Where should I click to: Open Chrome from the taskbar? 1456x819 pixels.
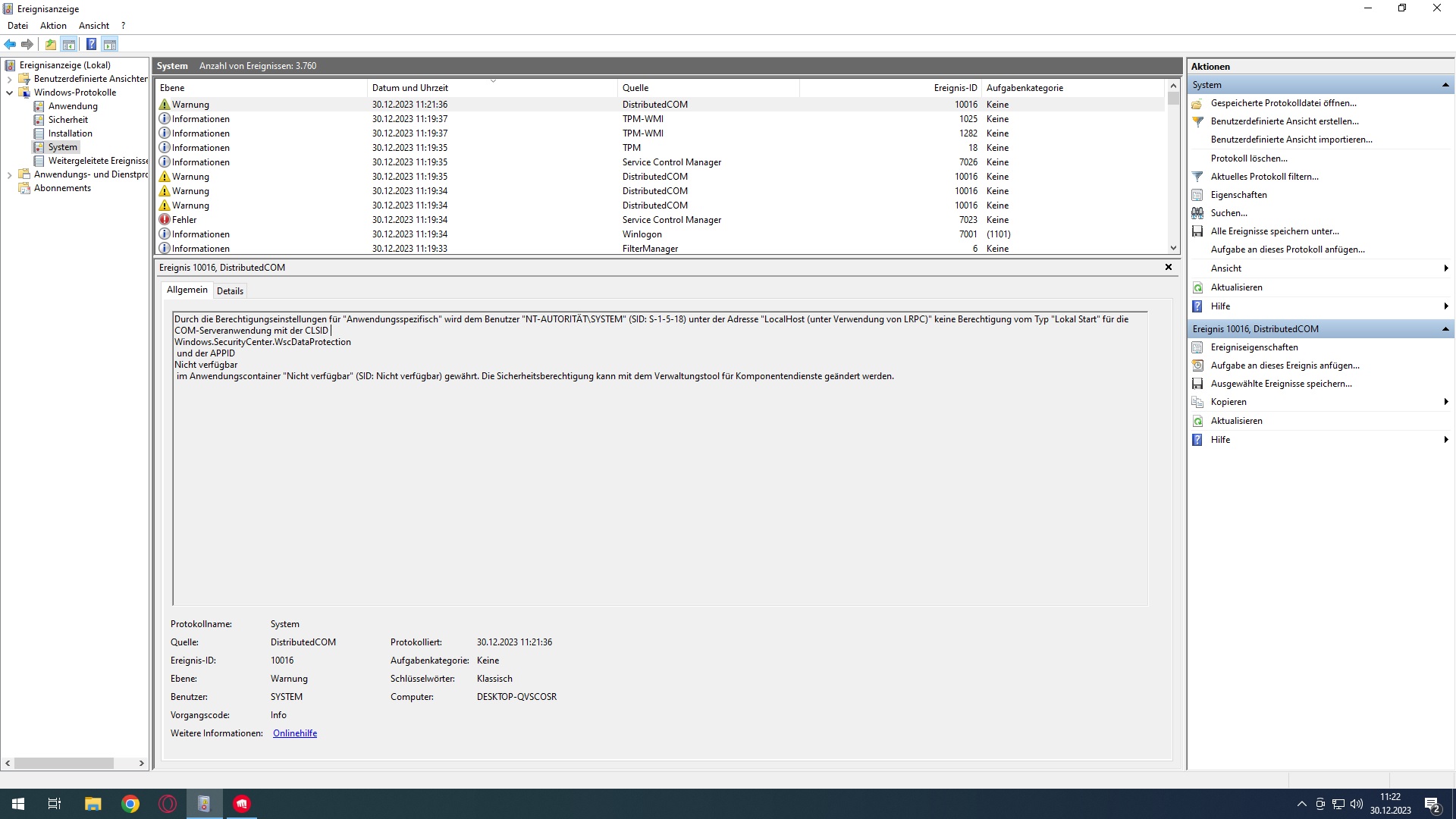[x=130, y=804]
